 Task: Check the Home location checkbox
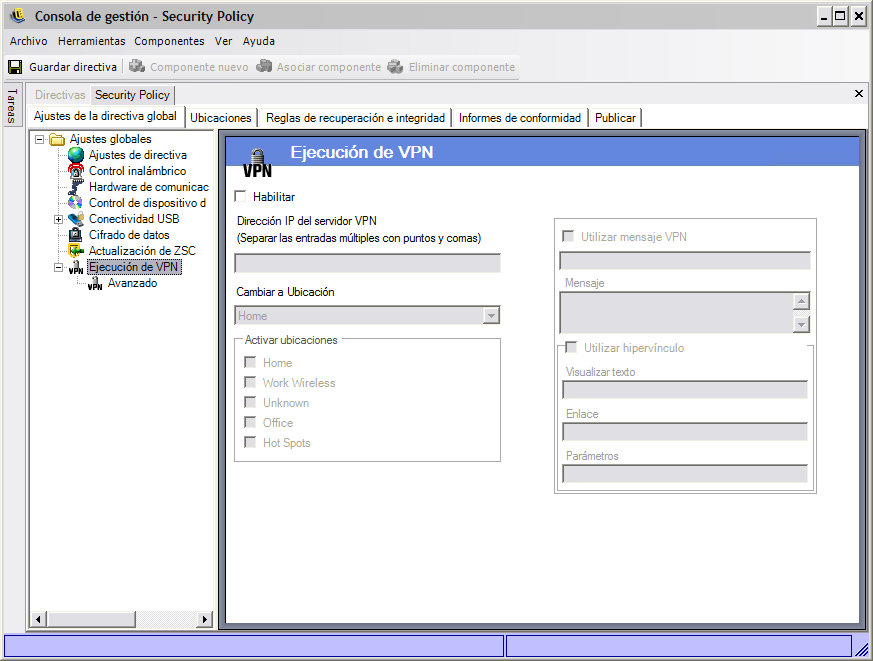click(x=250, y=363)
